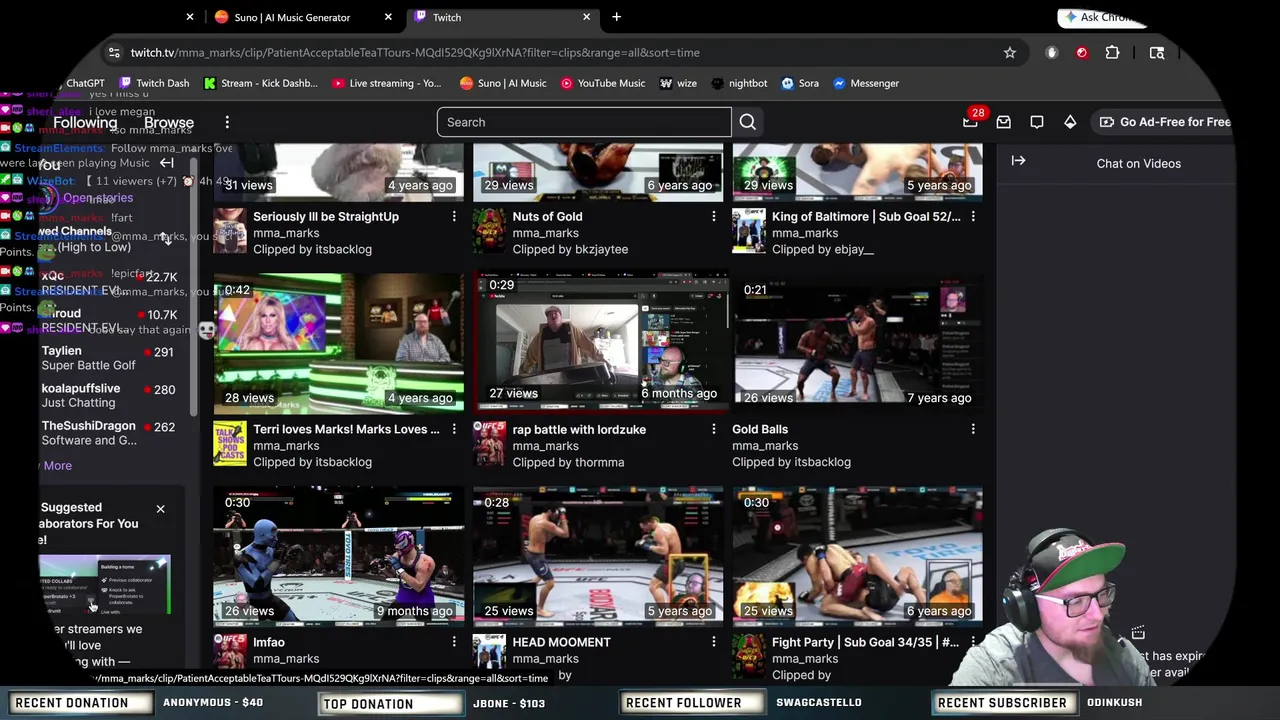The height and width of the screenshot is (720, 1280).
Task: Open mma_marks channel under Gold Balls
Action: pyautogui.click(x=765, y=446)
